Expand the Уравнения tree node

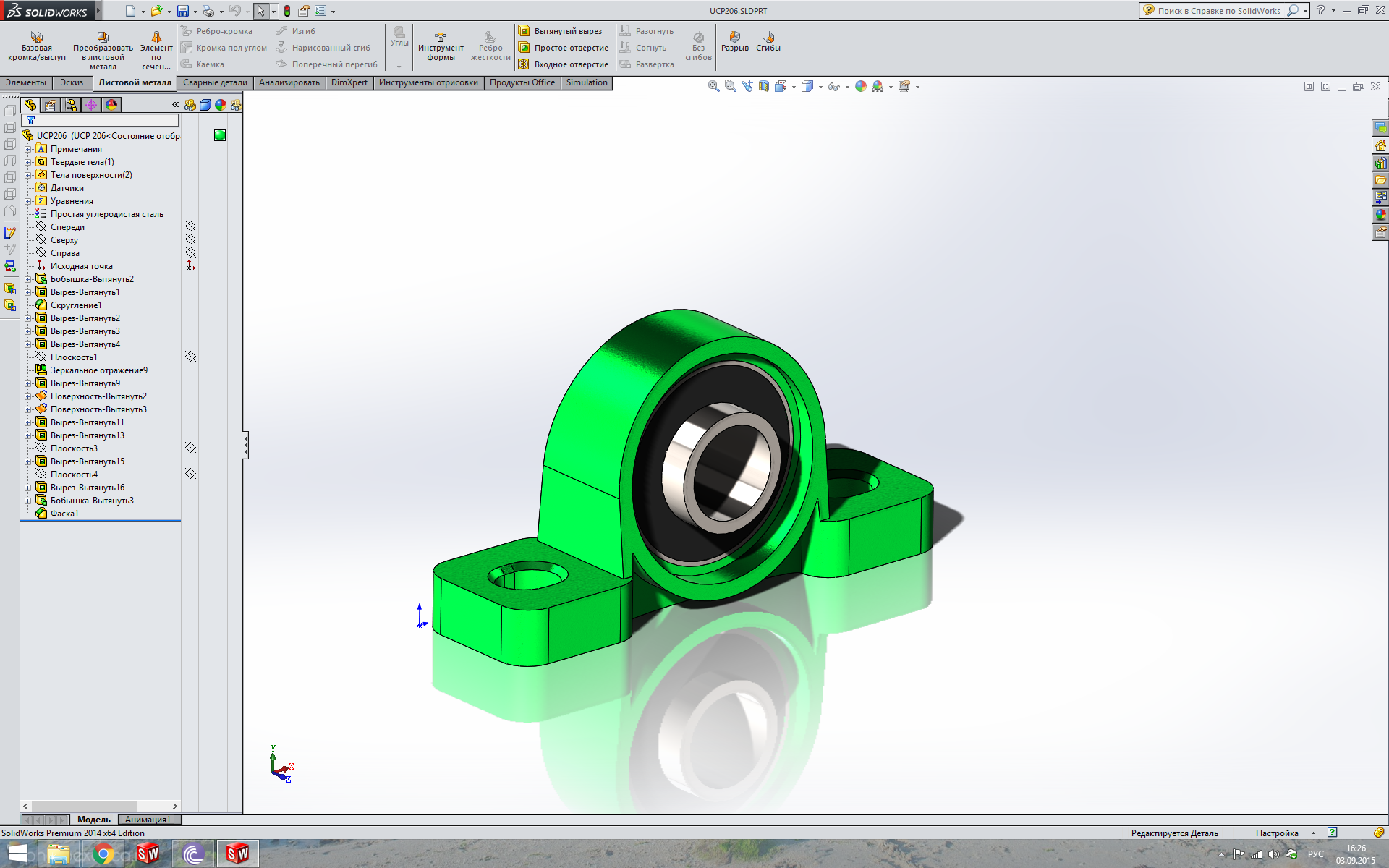pyautogui.click(x=28, y=201)
